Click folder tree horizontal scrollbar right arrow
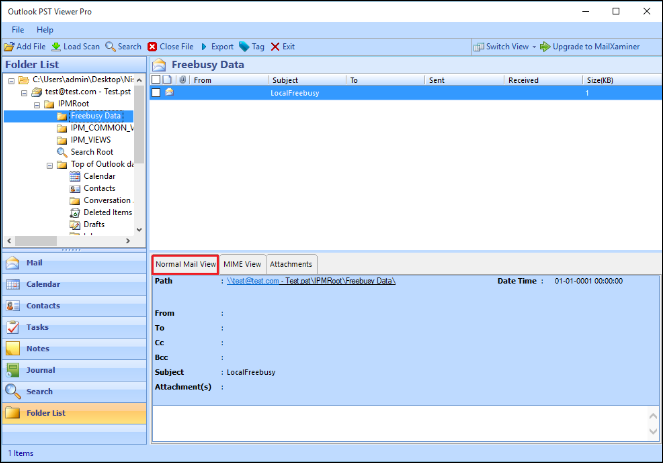This screenshot has height=463, width=663. [128, 241]
